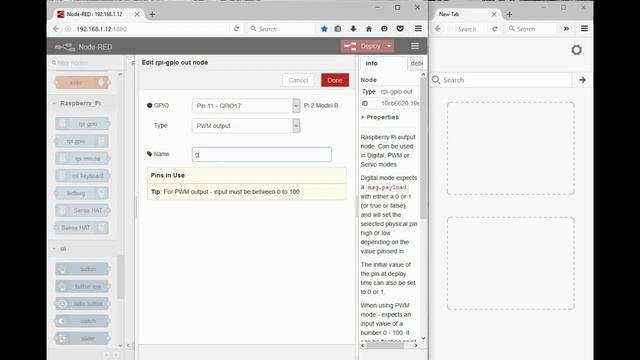
Task: Open a new tab in right window
Action: (509, 14)
